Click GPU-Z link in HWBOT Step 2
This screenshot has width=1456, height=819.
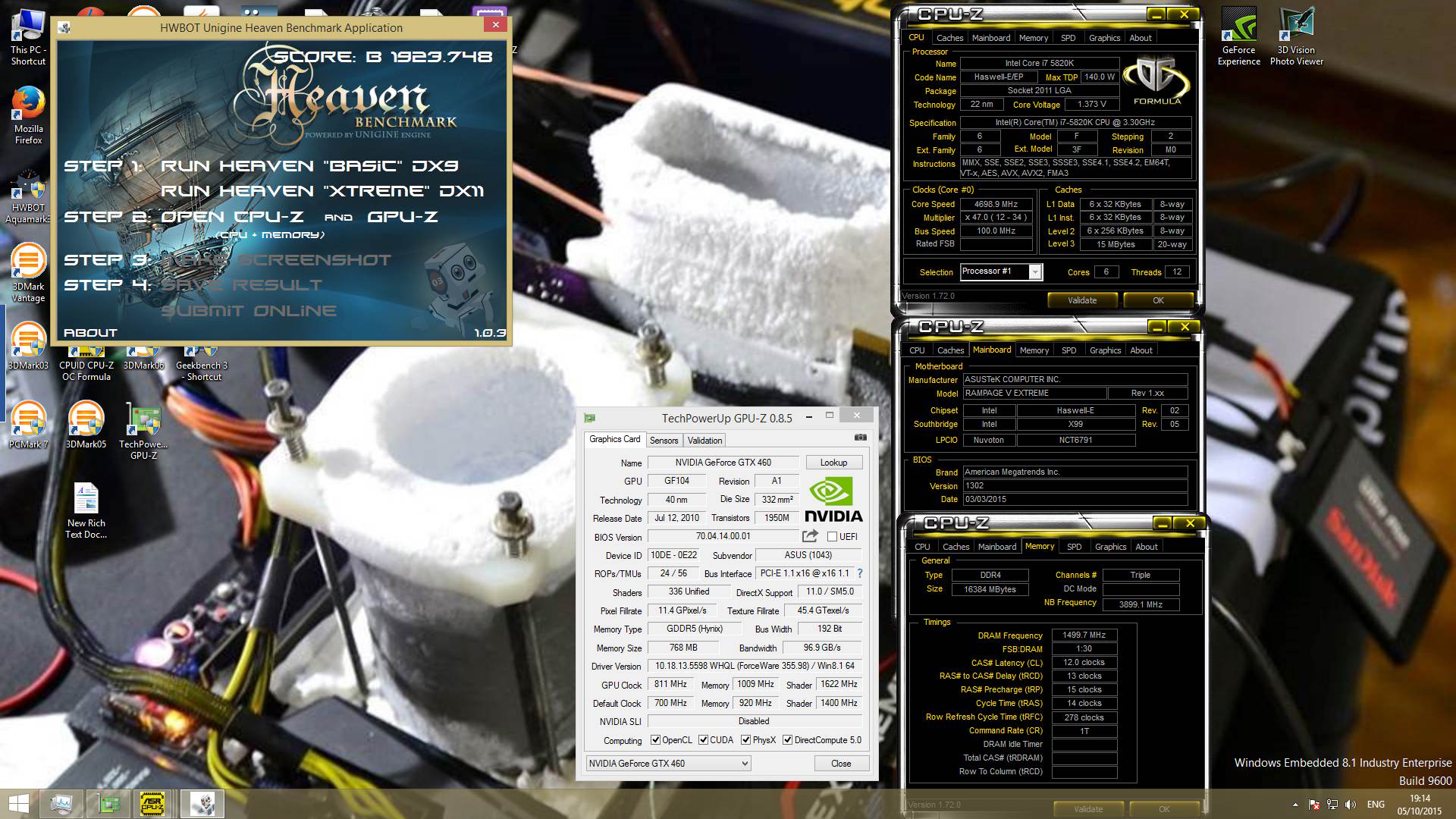click(403, 217)
